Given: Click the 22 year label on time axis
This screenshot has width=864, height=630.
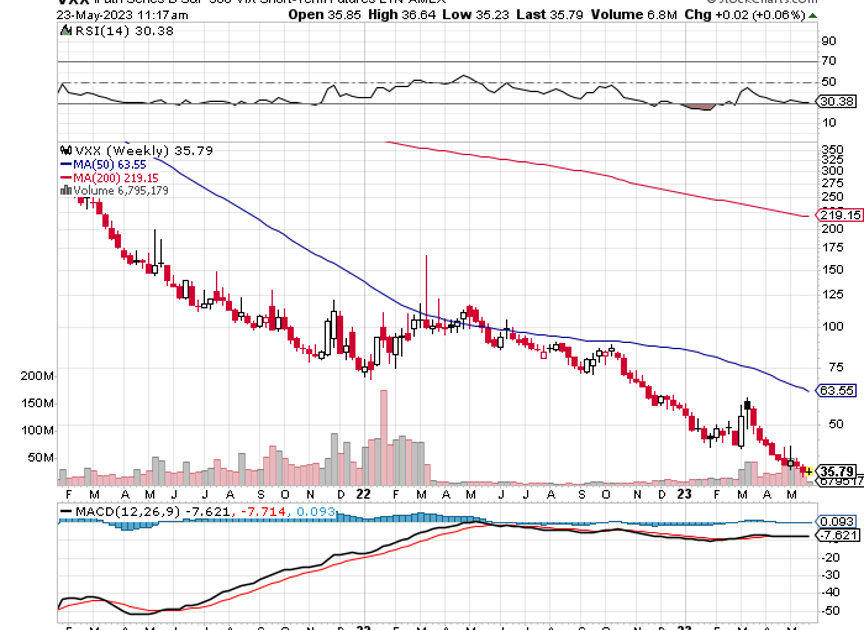Looking at the screenshot, I should pyautogui.click(x=363, y=494).
